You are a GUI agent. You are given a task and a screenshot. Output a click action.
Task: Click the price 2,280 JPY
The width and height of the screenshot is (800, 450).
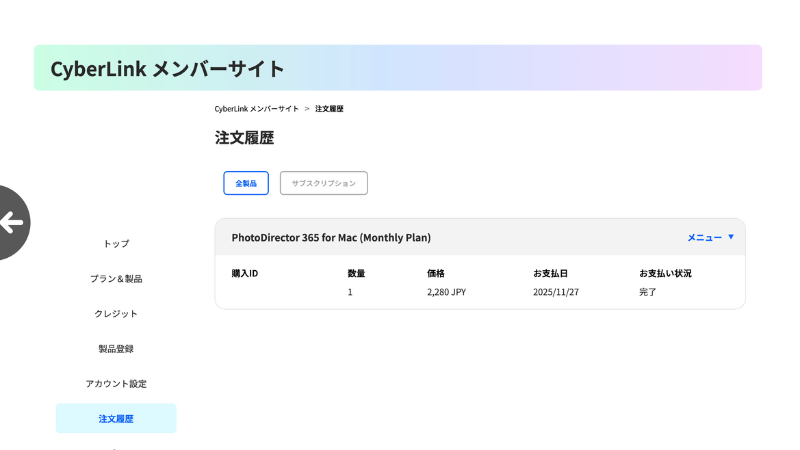446,292
